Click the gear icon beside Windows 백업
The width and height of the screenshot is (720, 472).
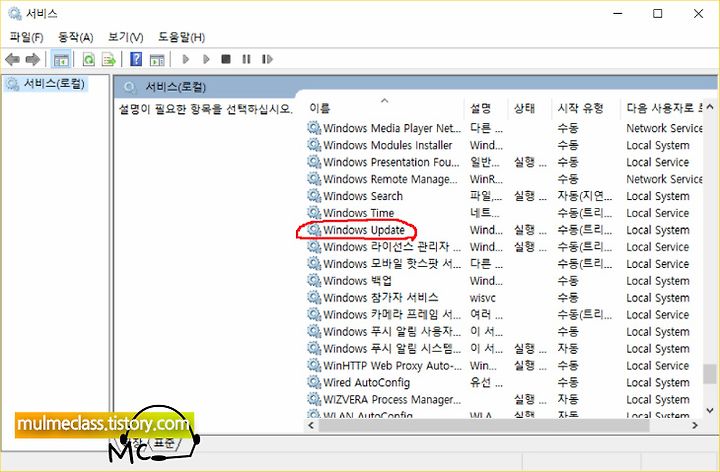(x=314, y=281)
